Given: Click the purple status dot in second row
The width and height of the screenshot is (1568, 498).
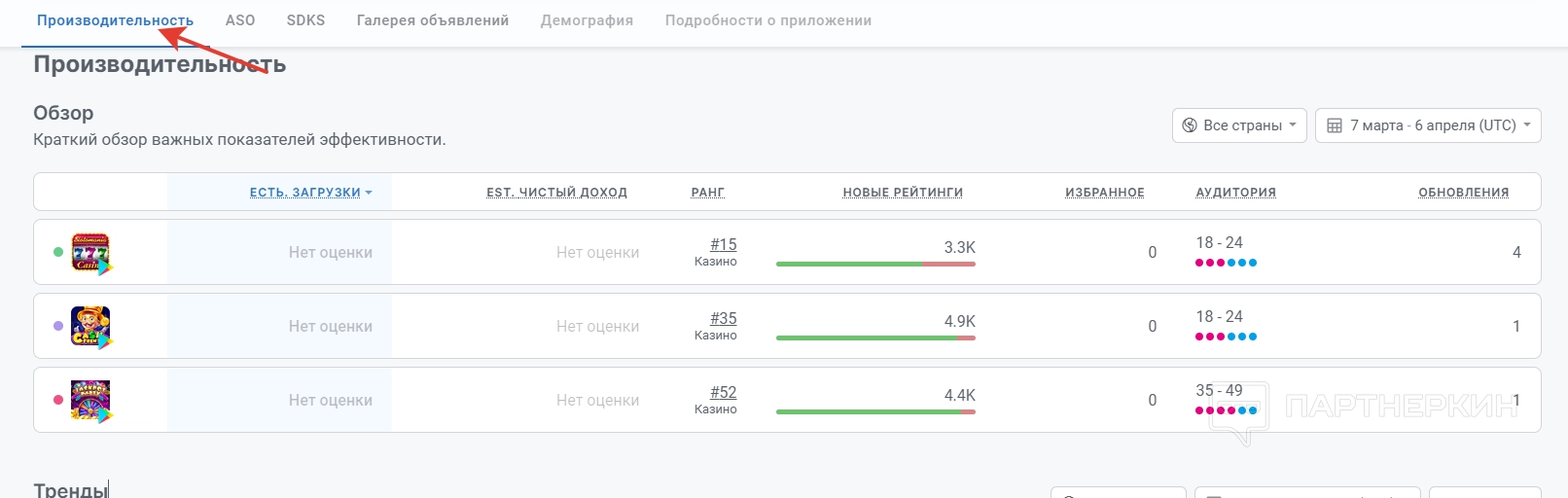Looking at the screenshot, I should coord(58,326).
